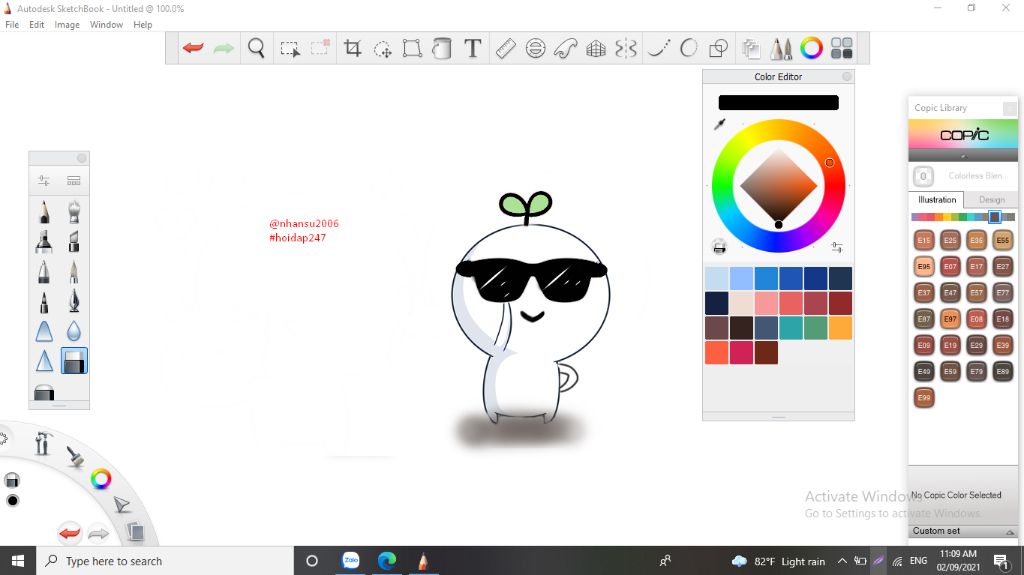Show hidden system tray icons
1024x575 pixels.
pyautogui.click(x=842, y=561)
